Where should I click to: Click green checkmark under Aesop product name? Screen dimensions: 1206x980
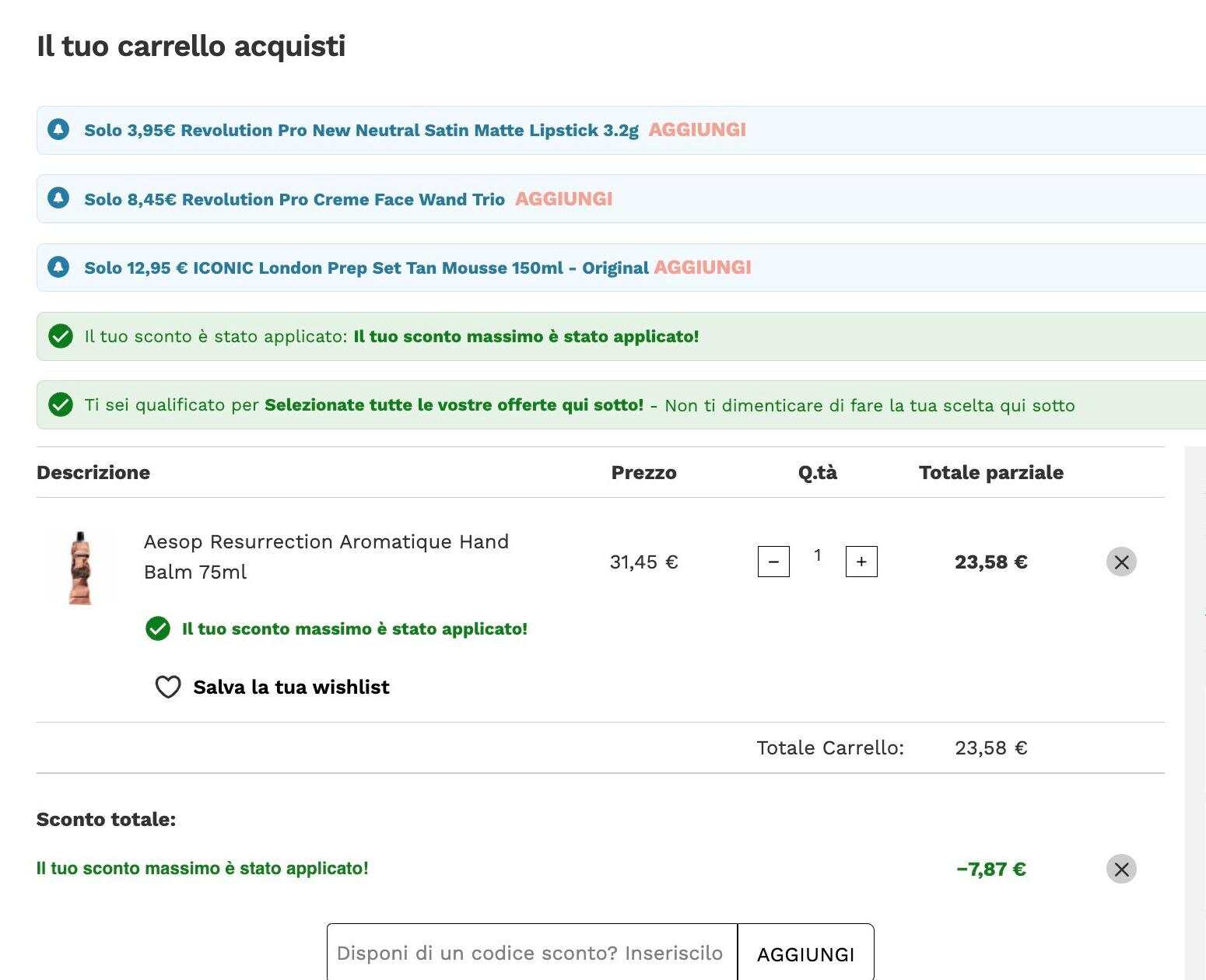(x=158, y=628)
